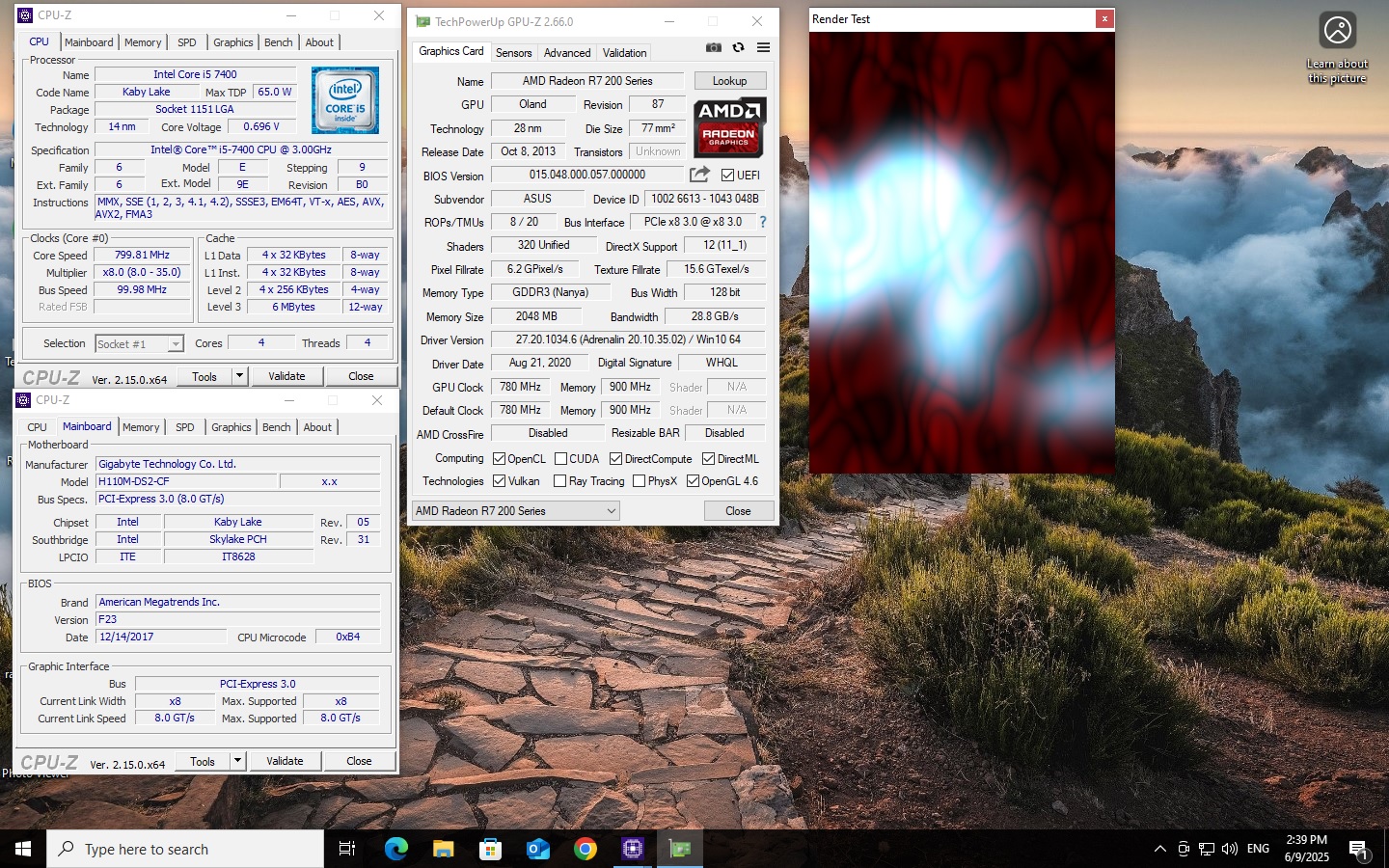Screen dimensions: 1389x868
Task: Toggle the UEFI checkbox
Action: coord(727,175)
